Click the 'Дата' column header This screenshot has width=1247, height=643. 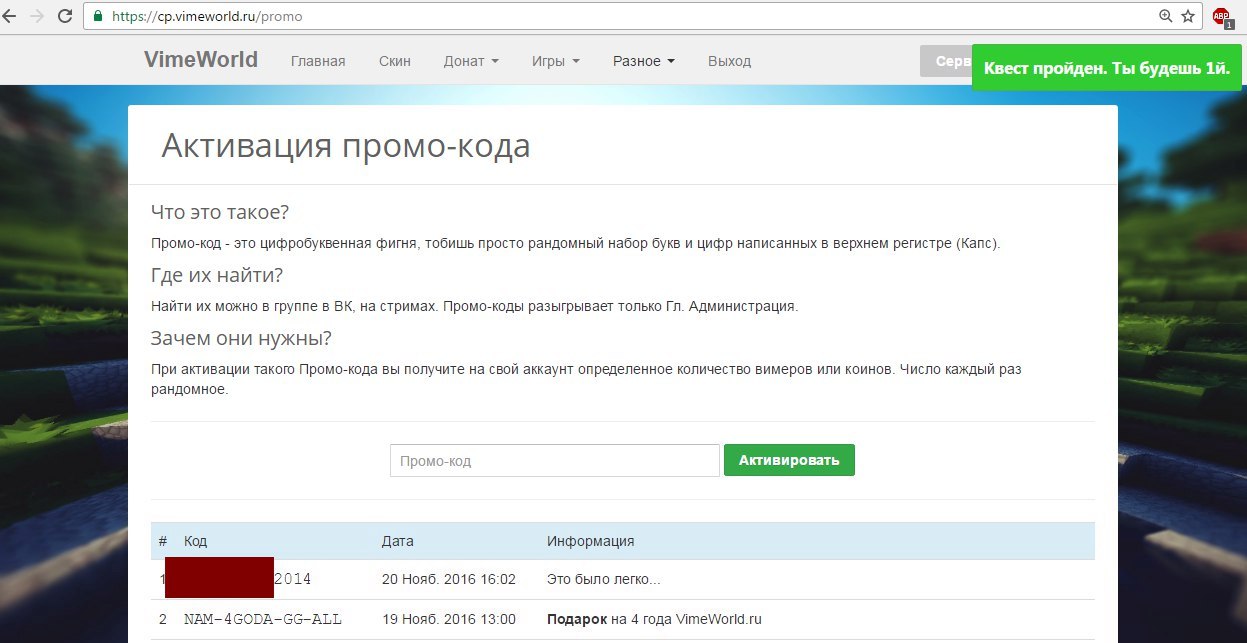(398, 541)
